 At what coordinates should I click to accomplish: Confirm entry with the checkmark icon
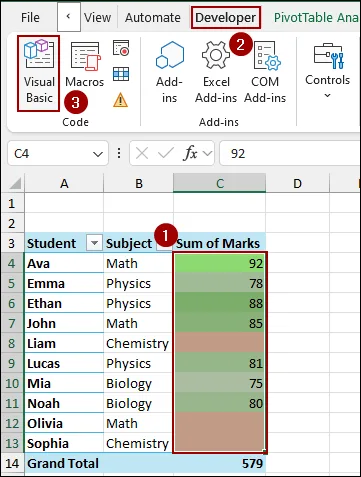(166, 153)
